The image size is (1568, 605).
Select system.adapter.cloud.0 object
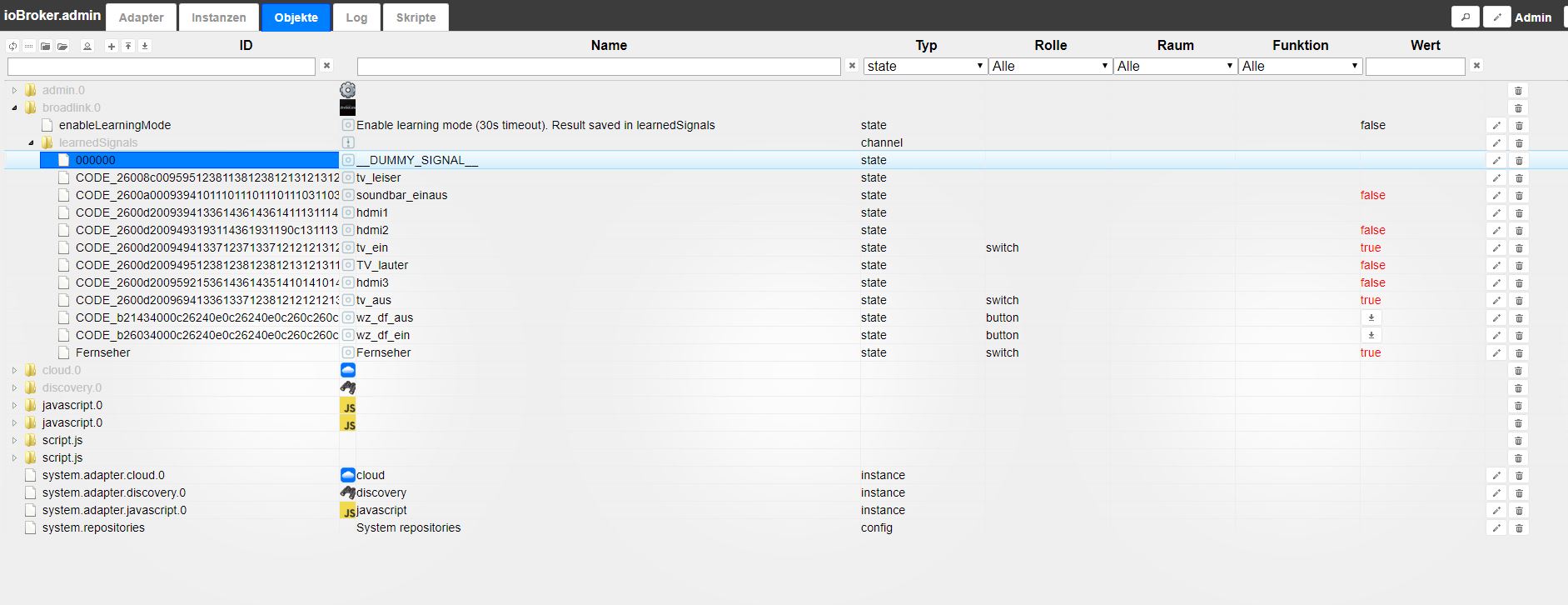point(103,475)
